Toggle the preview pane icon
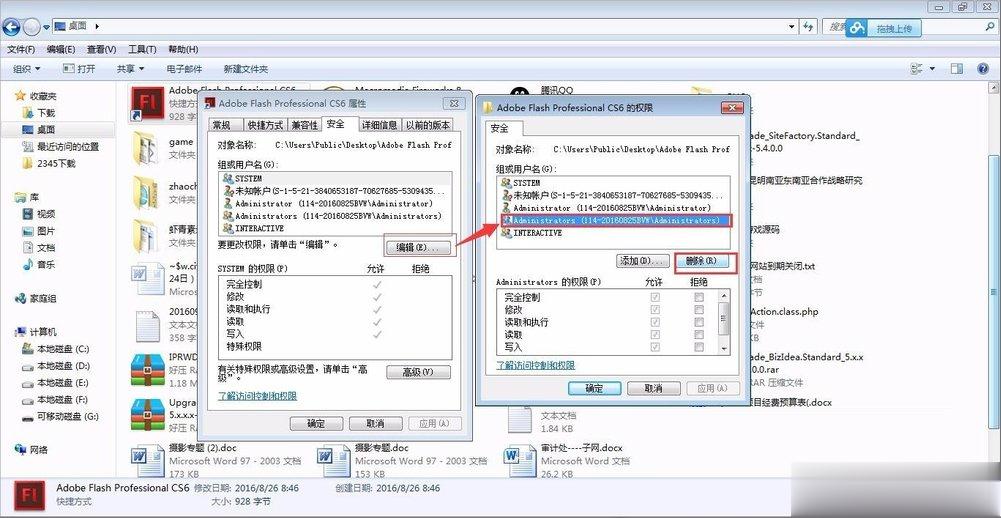The width and height of the screenshot is (1001, 518). 956,68
